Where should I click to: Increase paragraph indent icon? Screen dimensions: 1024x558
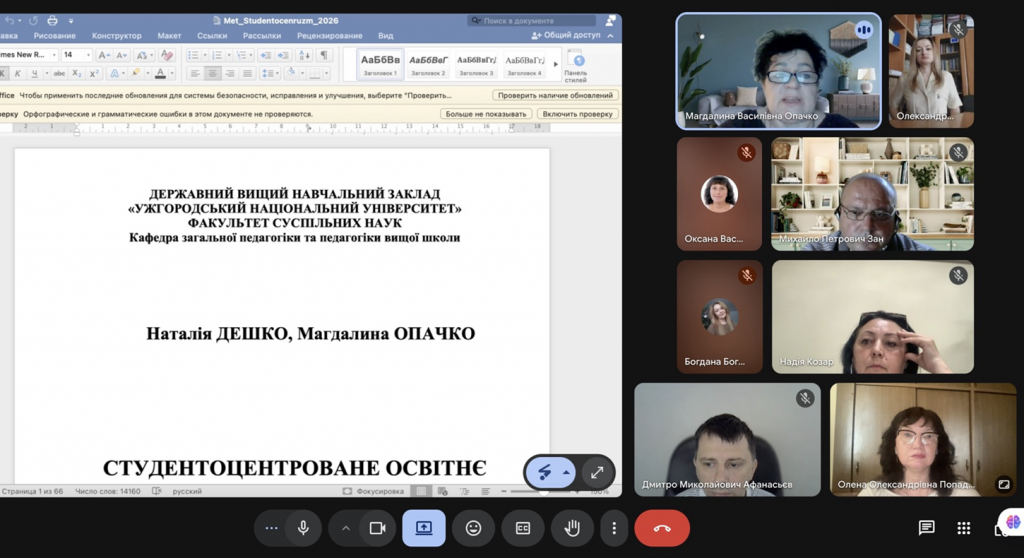[283, 56]
